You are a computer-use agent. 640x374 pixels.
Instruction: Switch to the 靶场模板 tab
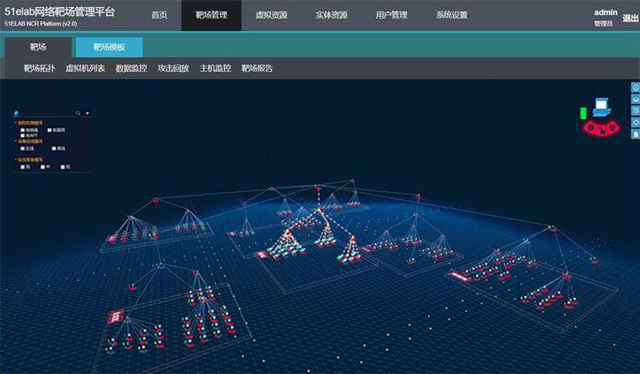point(109,47)
